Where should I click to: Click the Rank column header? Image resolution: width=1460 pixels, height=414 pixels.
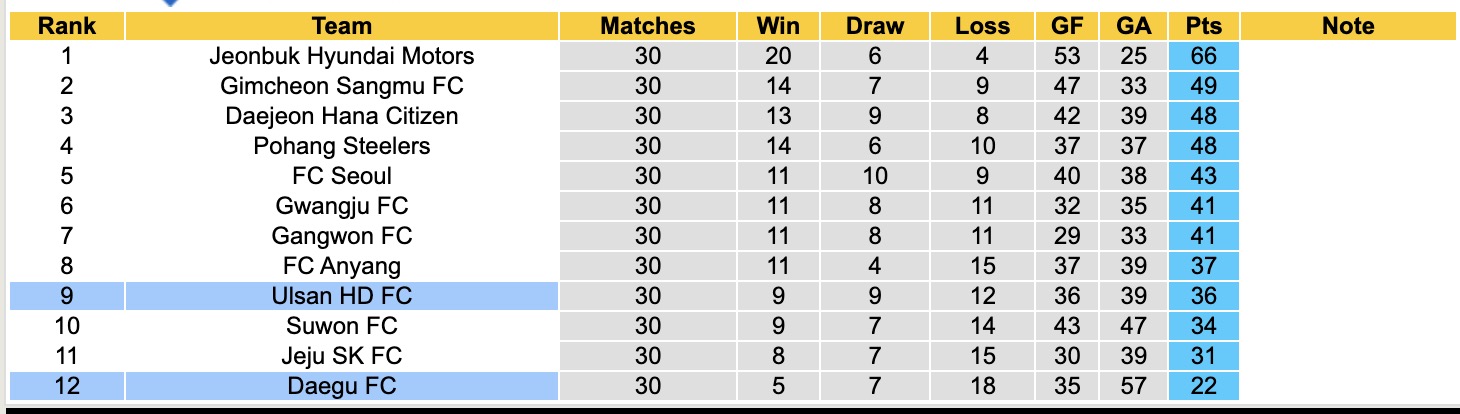click(67, 26)
